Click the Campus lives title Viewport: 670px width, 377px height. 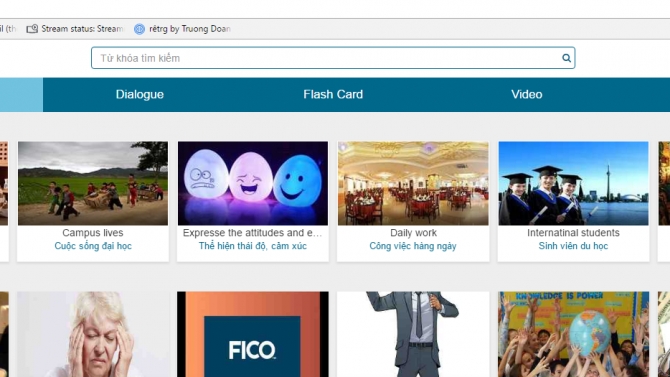[93, 233]
